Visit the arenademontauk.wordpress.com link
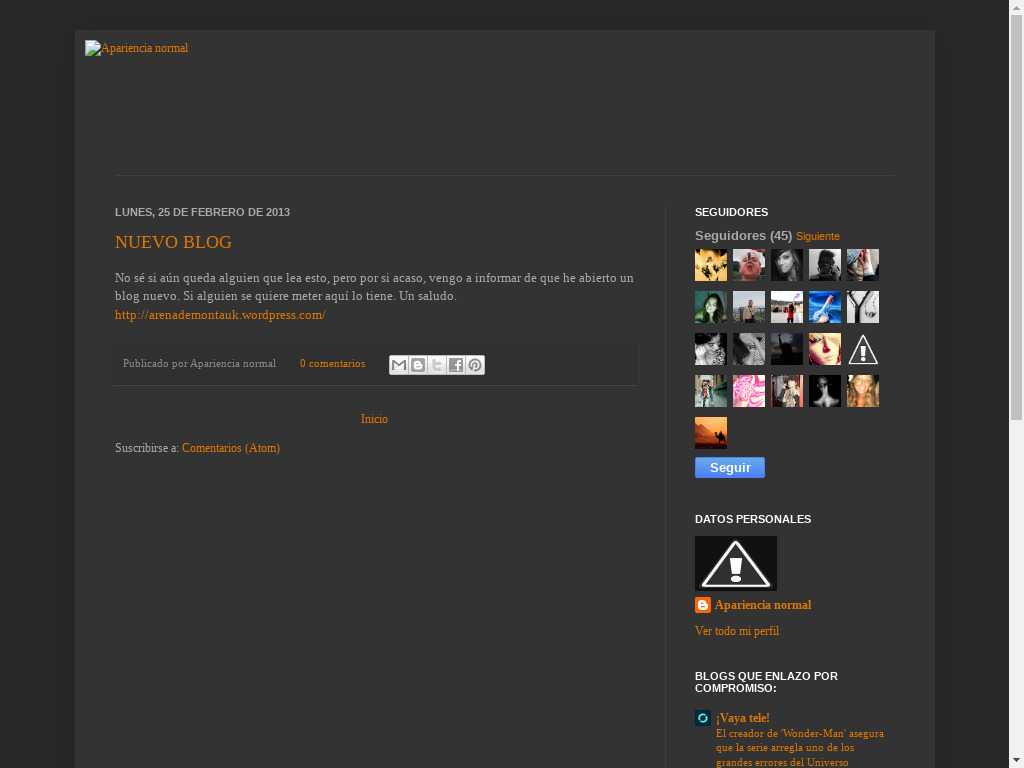Image resolution: width=1024 pixels, height=768 pixels. [220, 315]
